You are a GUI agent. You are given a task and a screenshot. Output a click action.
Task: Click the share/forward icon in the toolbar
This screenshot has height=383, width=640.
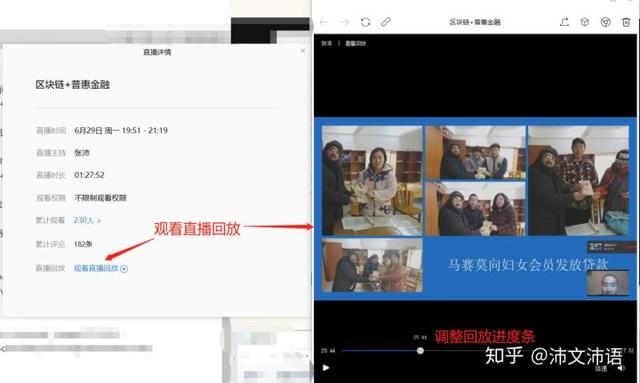click(564, 22)
